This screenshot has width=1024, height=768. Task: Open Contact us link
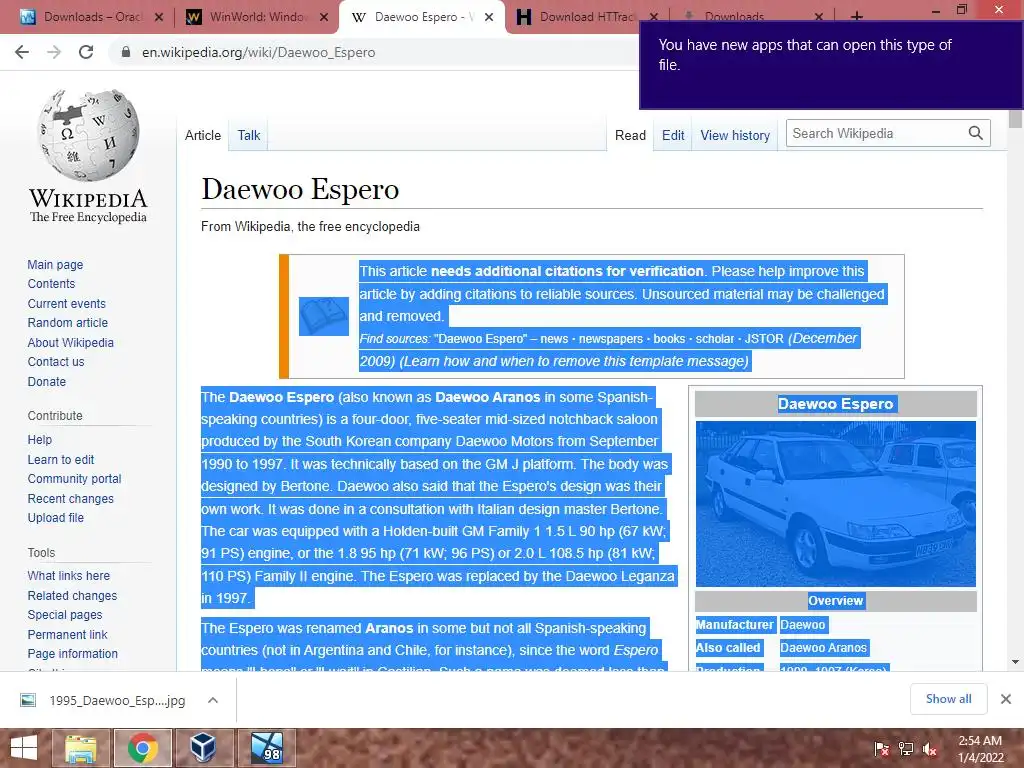tap(56, 361)
